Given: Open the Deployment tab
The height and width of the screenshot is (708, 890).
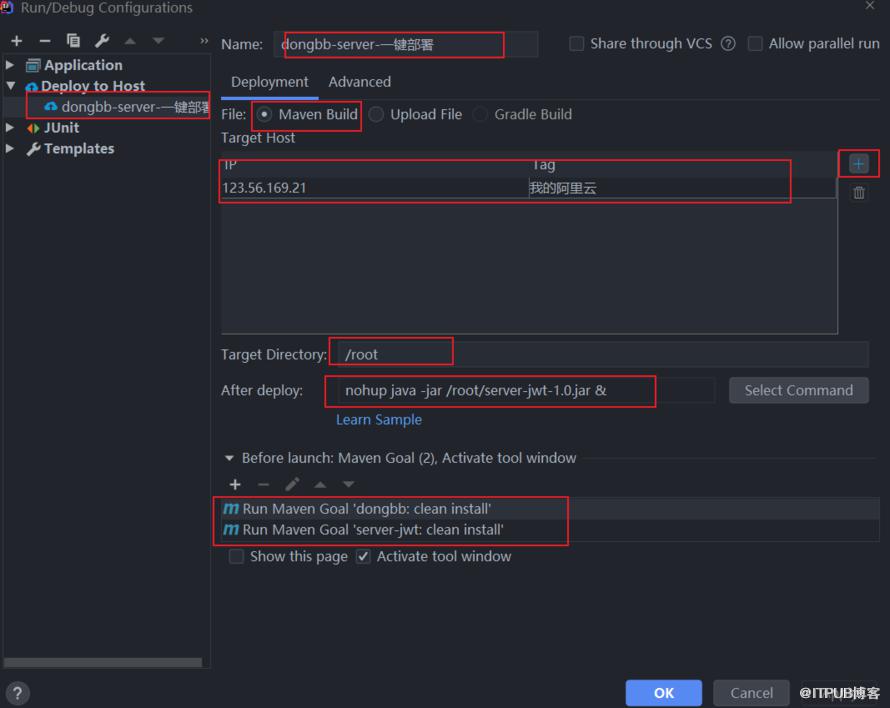Looking at the screenshot, I should click(270, 82).
